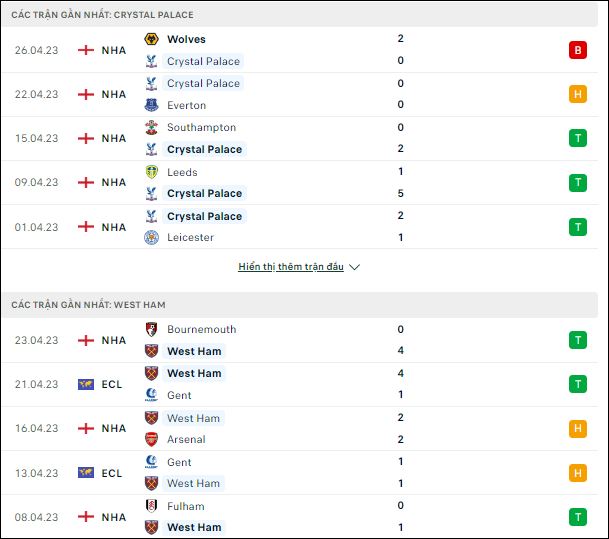Click the Leicester club crest icon
Image resolution: width=609 pixels, height=539 pixels.
point(151,237)
